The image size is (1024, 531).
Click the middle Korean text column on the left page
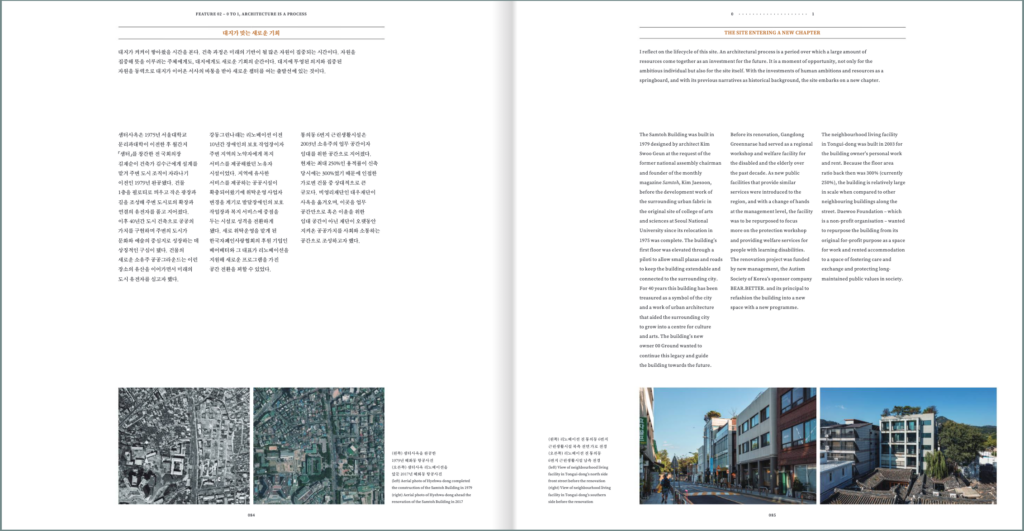tap(249, 202)
